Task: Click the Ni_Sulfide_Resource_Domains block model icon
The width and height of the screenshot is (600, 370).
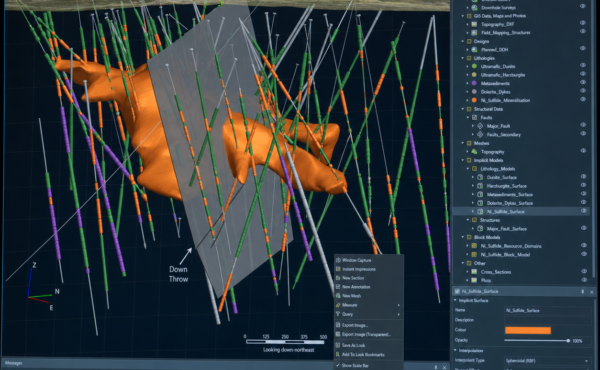Action: [x=474, y=246]
